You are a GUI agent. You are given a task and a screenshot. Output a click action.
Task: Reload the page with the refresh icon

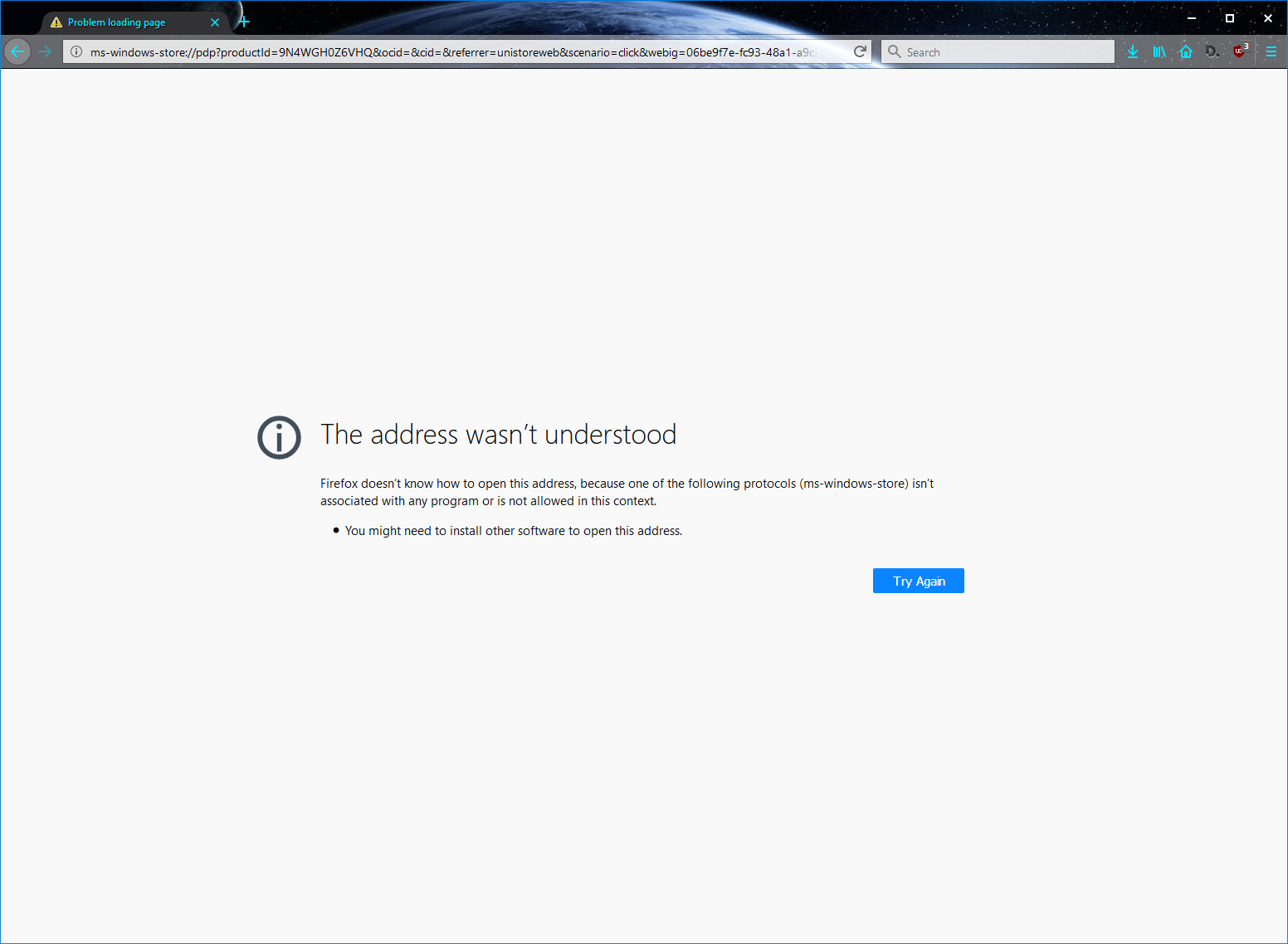click(860, 51)
